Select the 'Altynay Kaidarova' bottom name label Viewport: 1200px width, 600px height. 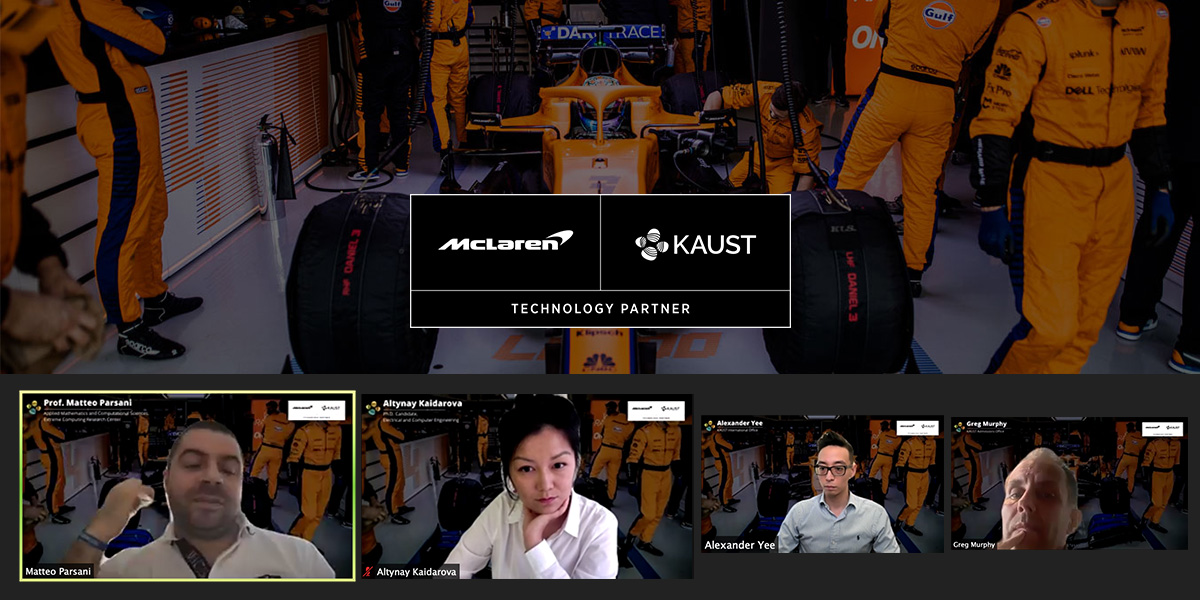tap(418, 571)
